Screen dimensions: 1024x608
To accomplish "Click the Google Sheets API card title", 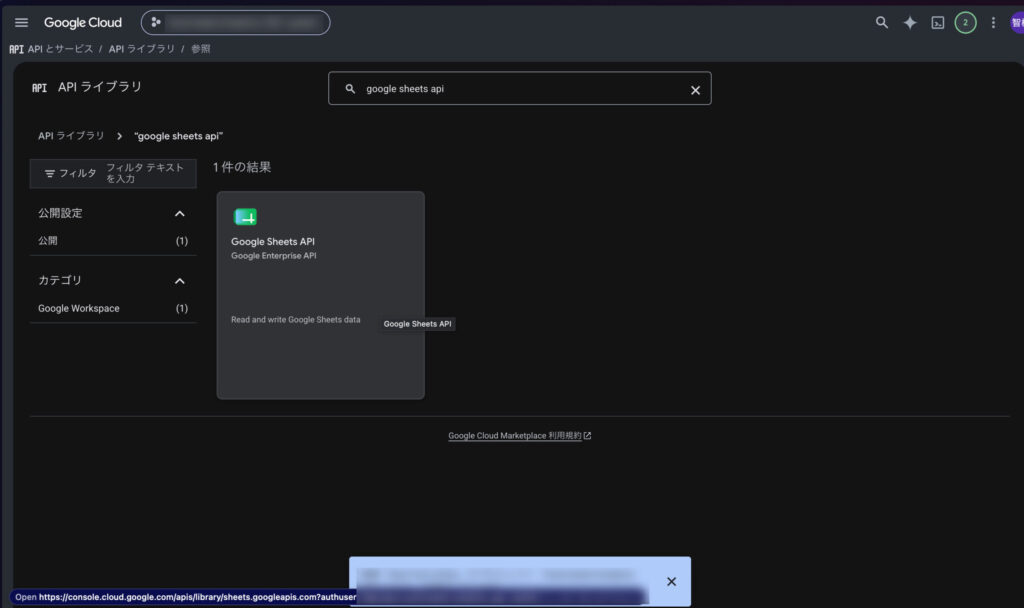I will tap(272, 242).
